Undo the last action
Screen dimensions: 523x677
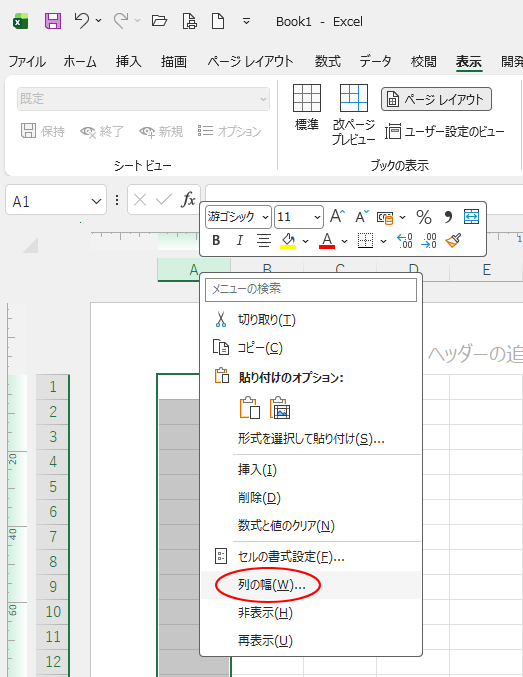pyautogui.click(x=81, y=20)
